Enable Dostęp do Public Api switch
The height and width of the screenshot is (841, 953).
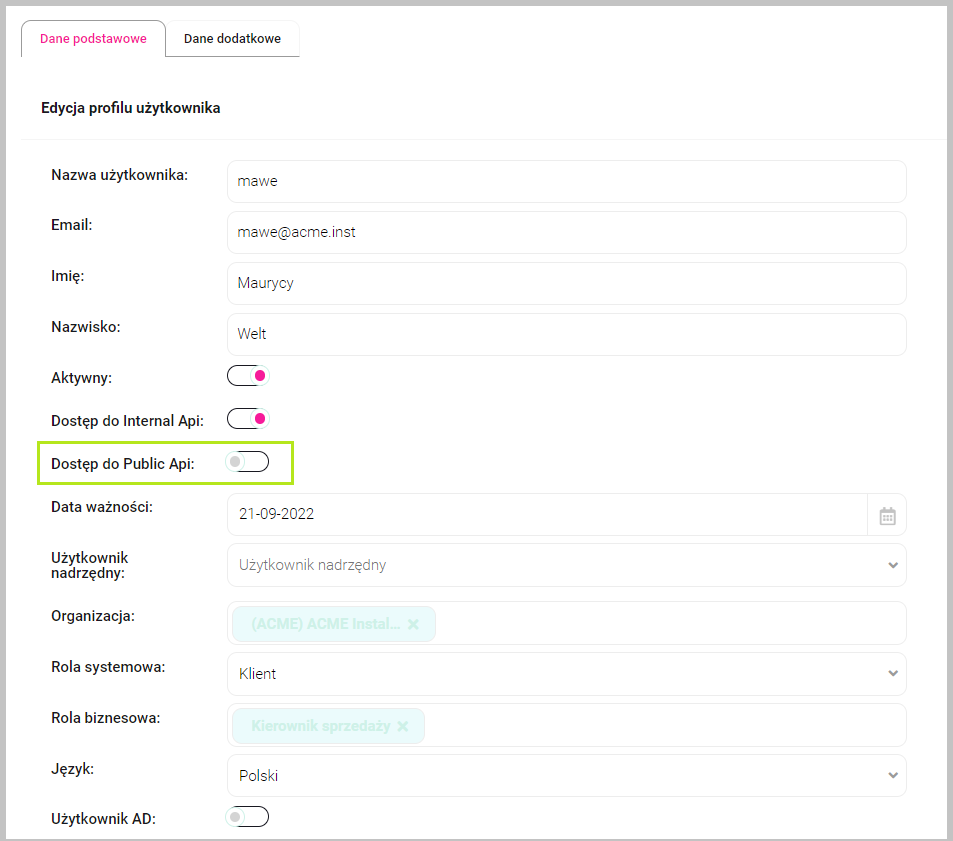tap(248, 462)
